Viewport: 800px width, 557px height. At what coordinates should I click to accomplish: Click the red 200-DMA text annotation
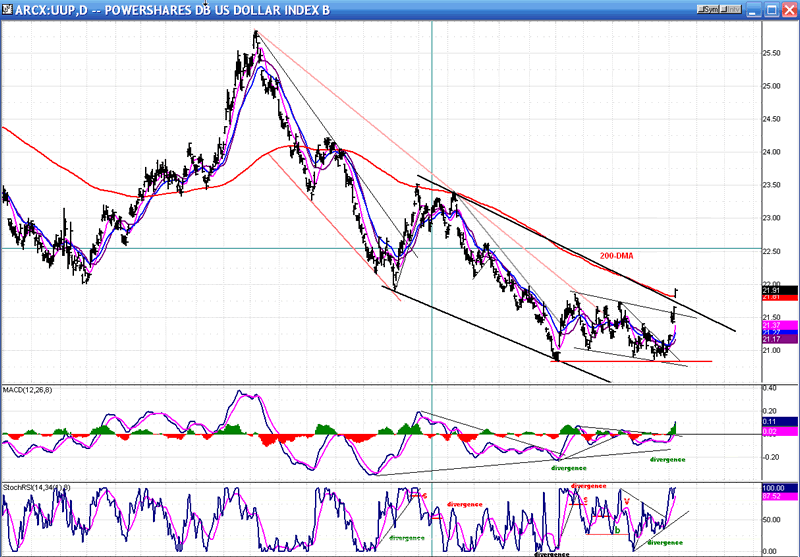[617, 256]
